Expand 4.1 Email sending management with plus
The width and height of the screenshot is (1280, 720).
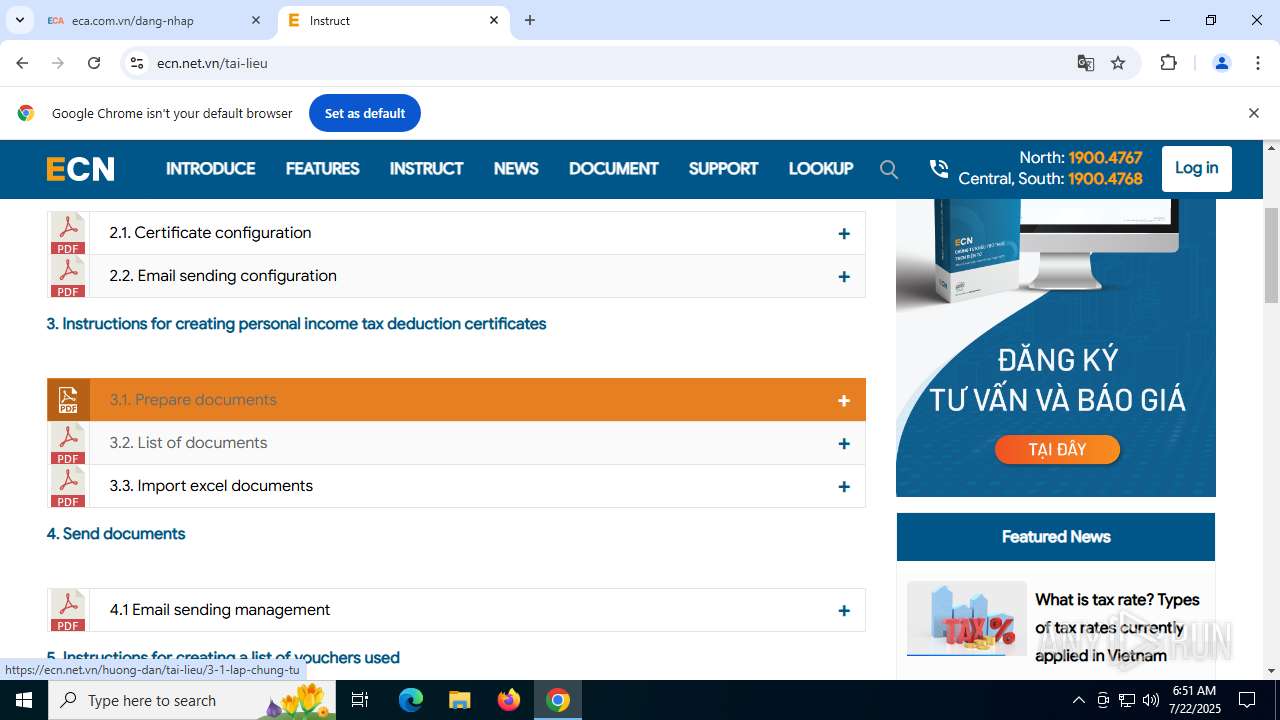pyautogui.click(x=844, y=610)
